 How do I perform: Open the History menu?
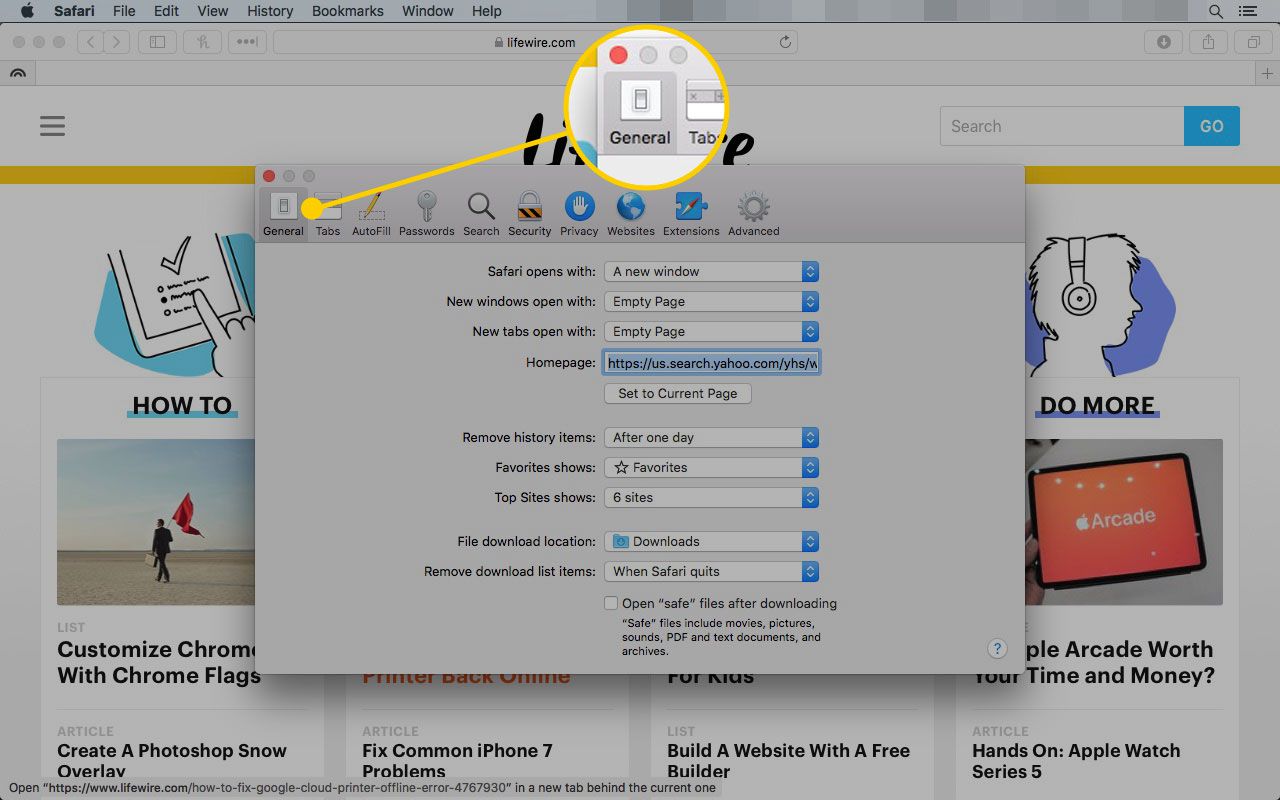point(269,11)
